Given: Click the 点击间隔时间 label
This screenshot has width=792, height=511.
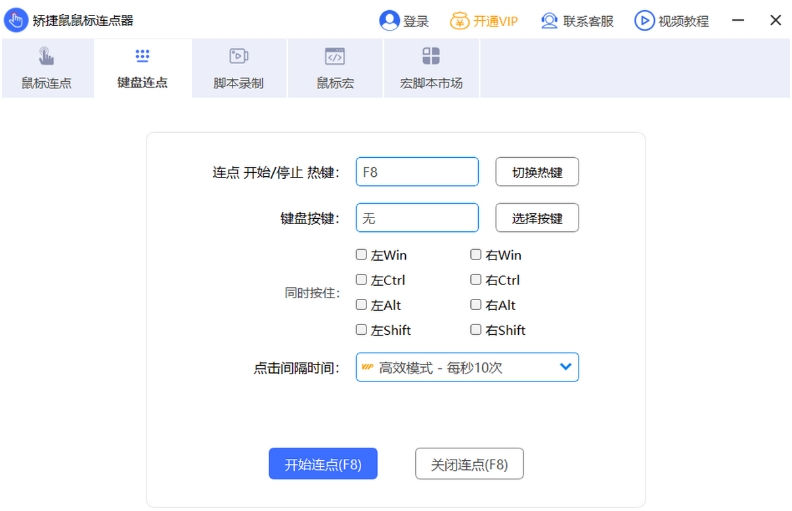Looking at the screenshot, I should (x=296, y=368).
